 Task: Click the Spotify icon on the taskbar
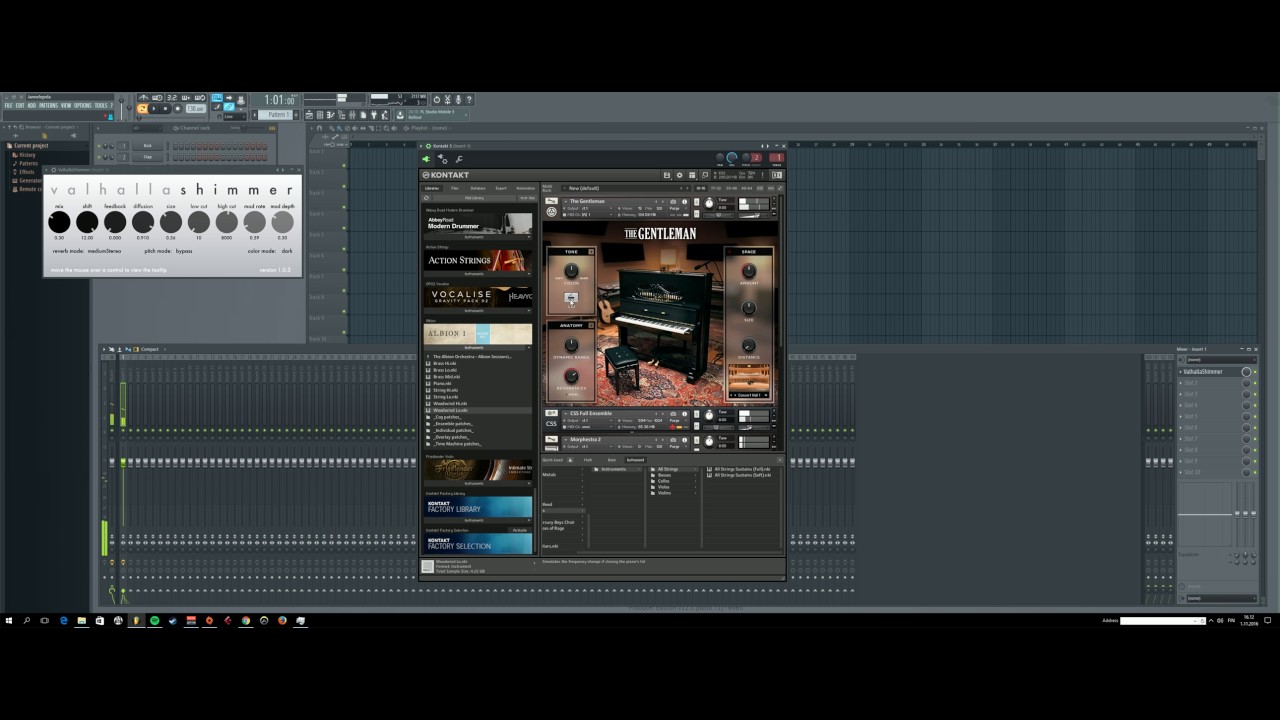click(x=154, y=620)
